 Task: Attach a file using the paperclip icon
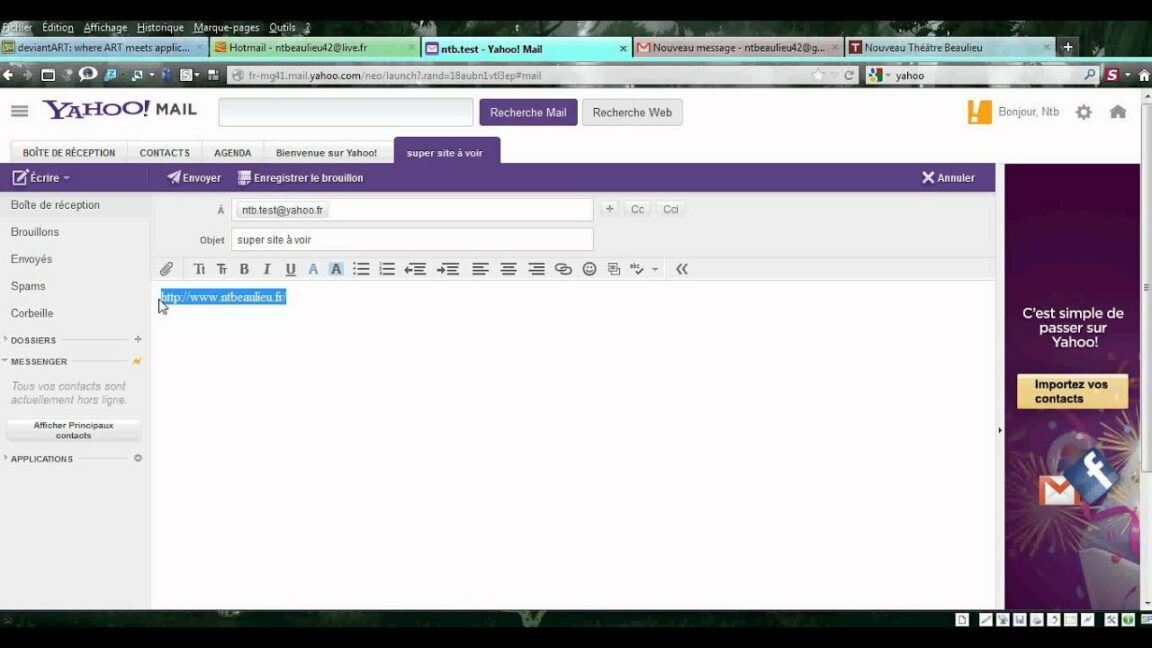click(x=166, y=269)
